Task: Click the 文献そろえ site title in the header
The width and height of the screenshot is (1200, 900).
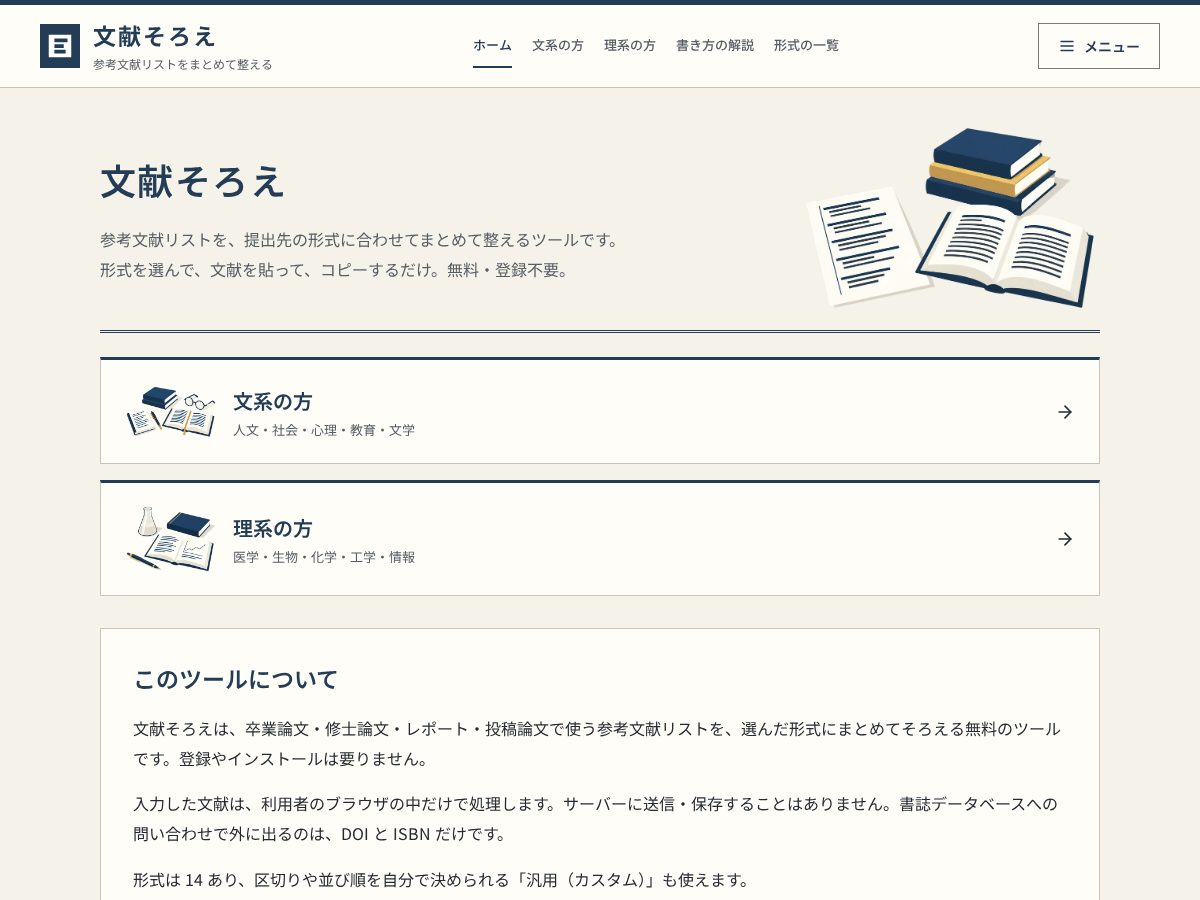Action: pyautogui.click(x=155, y=36)
